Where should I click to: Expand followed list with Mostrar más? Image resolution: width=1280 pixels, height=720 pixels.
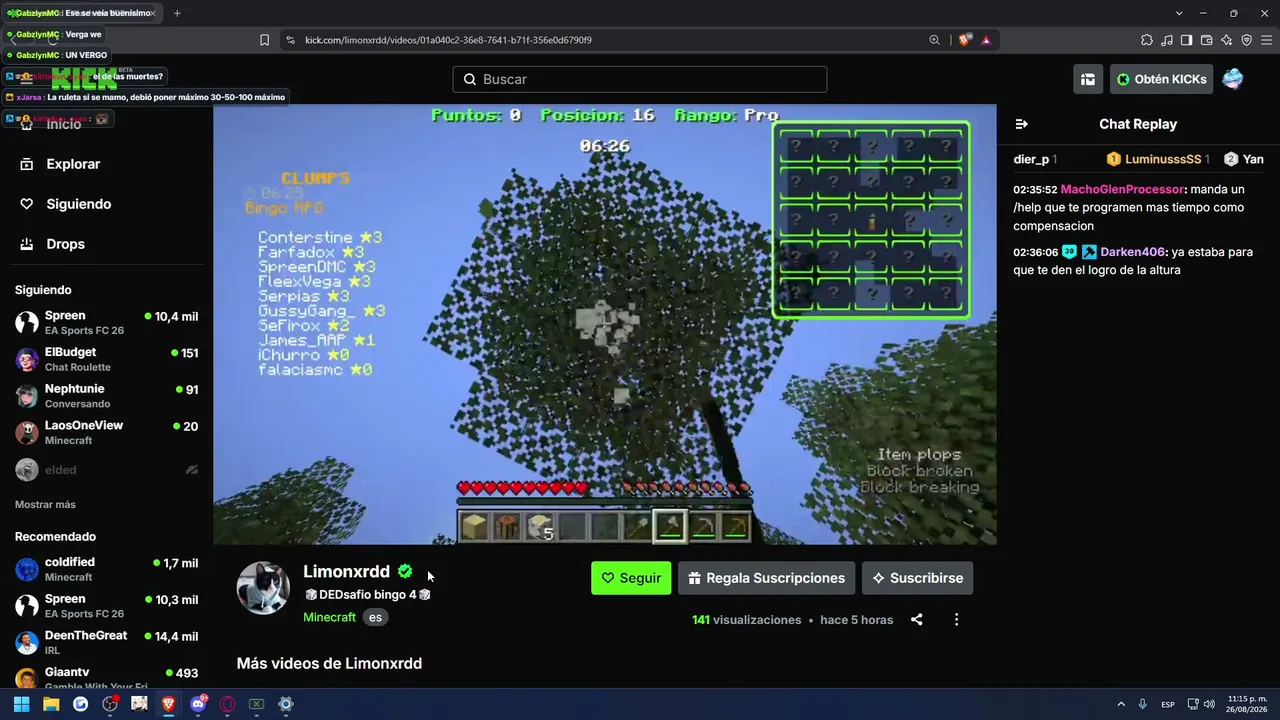pos(45,504)
